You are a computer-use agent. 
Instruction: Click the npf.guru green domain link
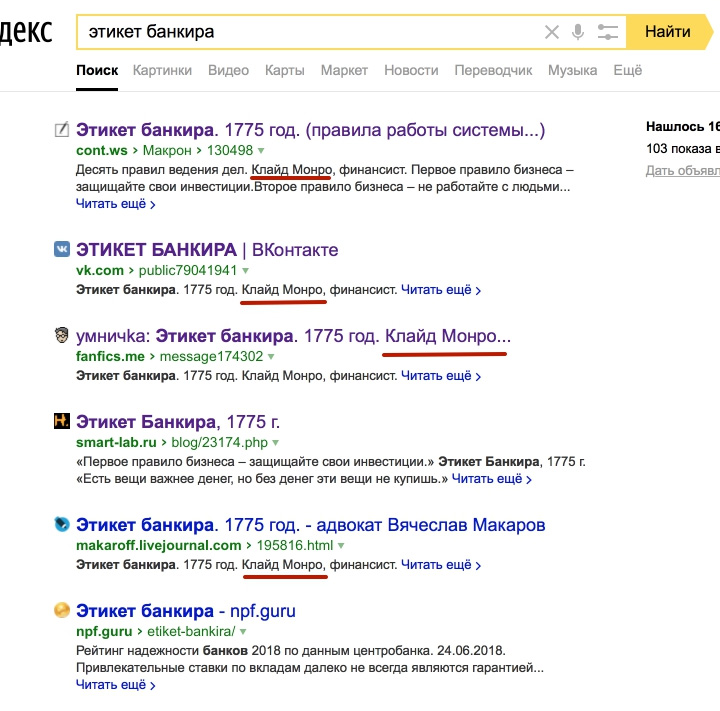click(104, 631)
